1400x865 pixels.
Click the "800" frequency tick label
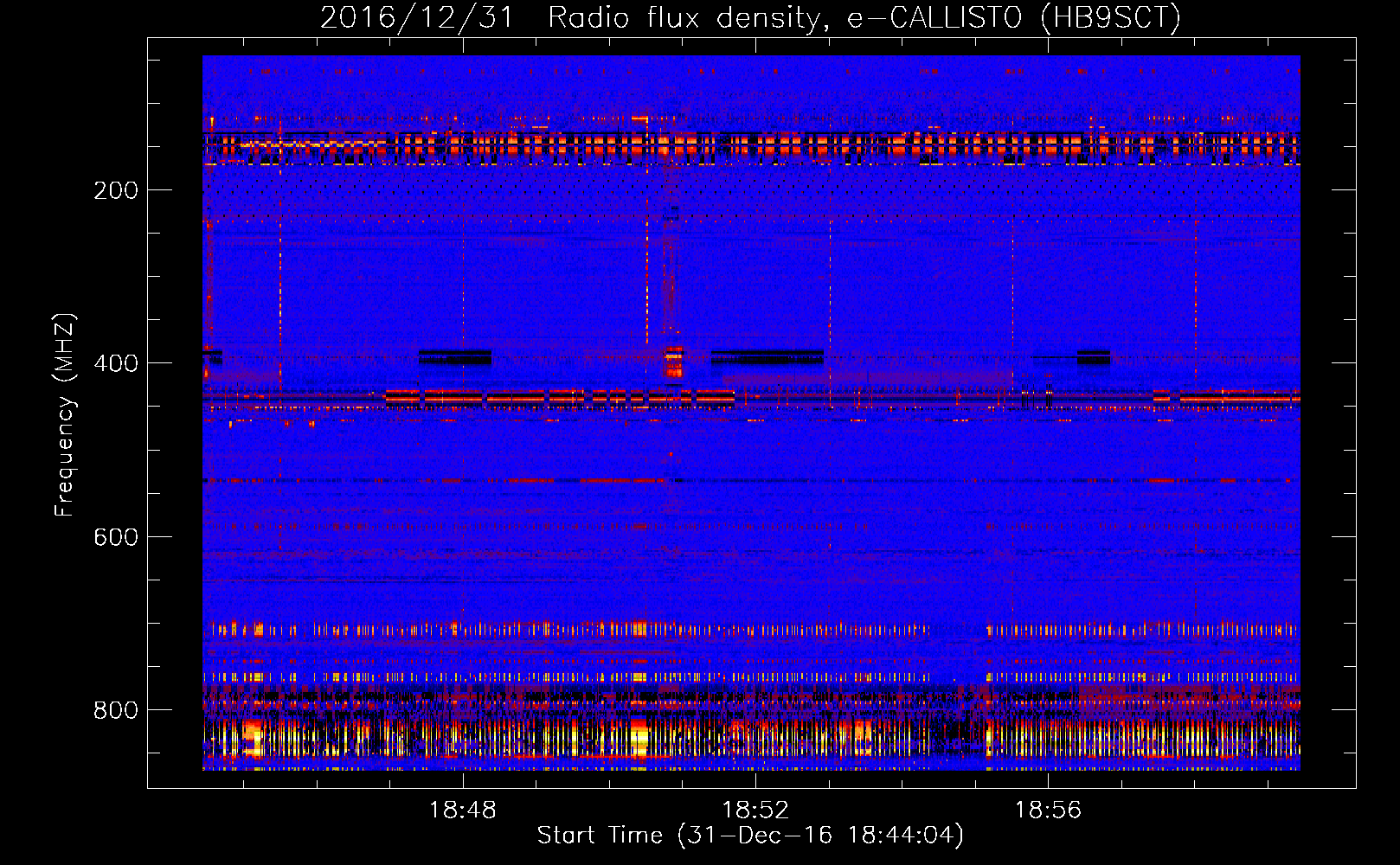coord(116,710)
